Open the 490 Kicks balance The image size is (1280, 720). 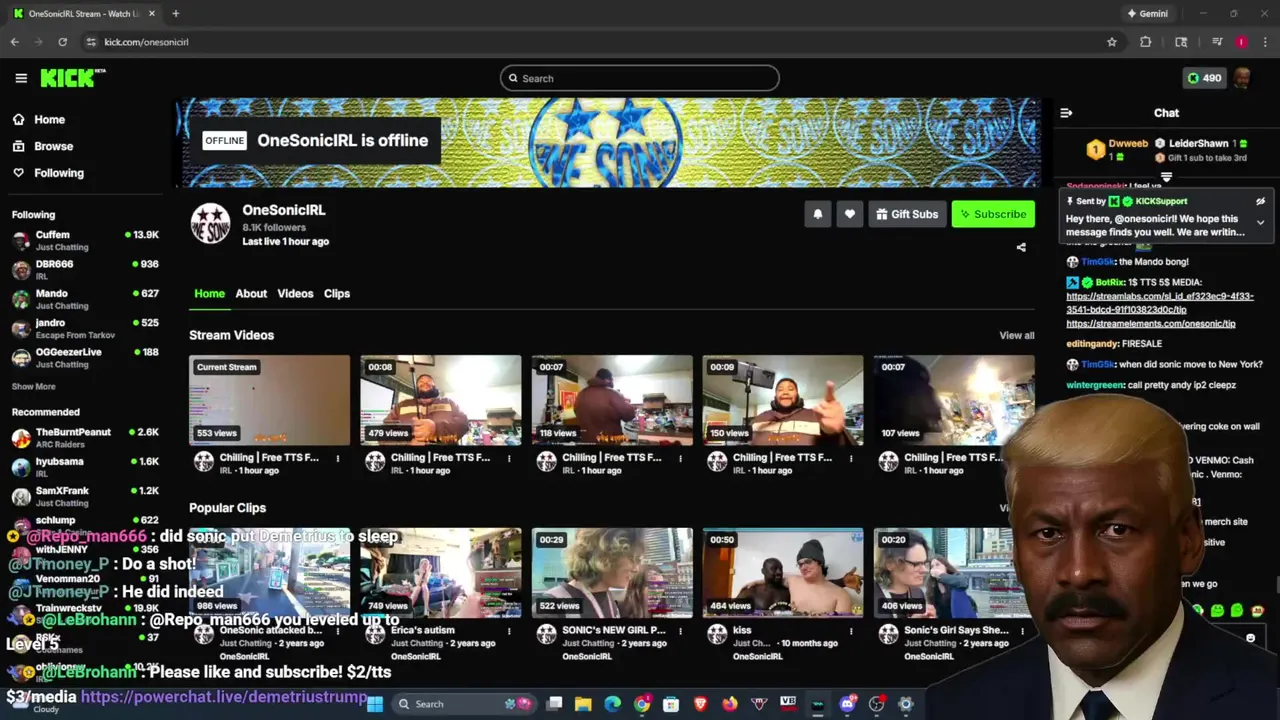1203,78
